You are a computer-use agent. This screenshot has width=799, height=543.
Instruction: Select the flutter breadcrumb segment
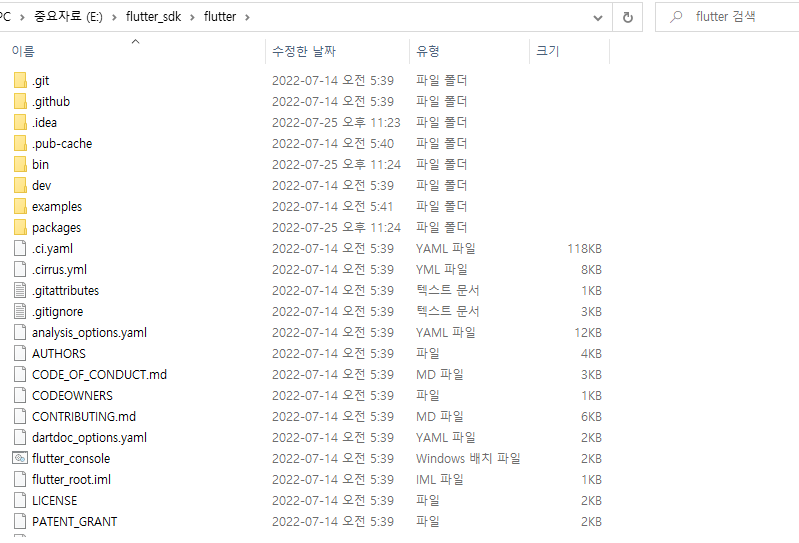point(220,17)
